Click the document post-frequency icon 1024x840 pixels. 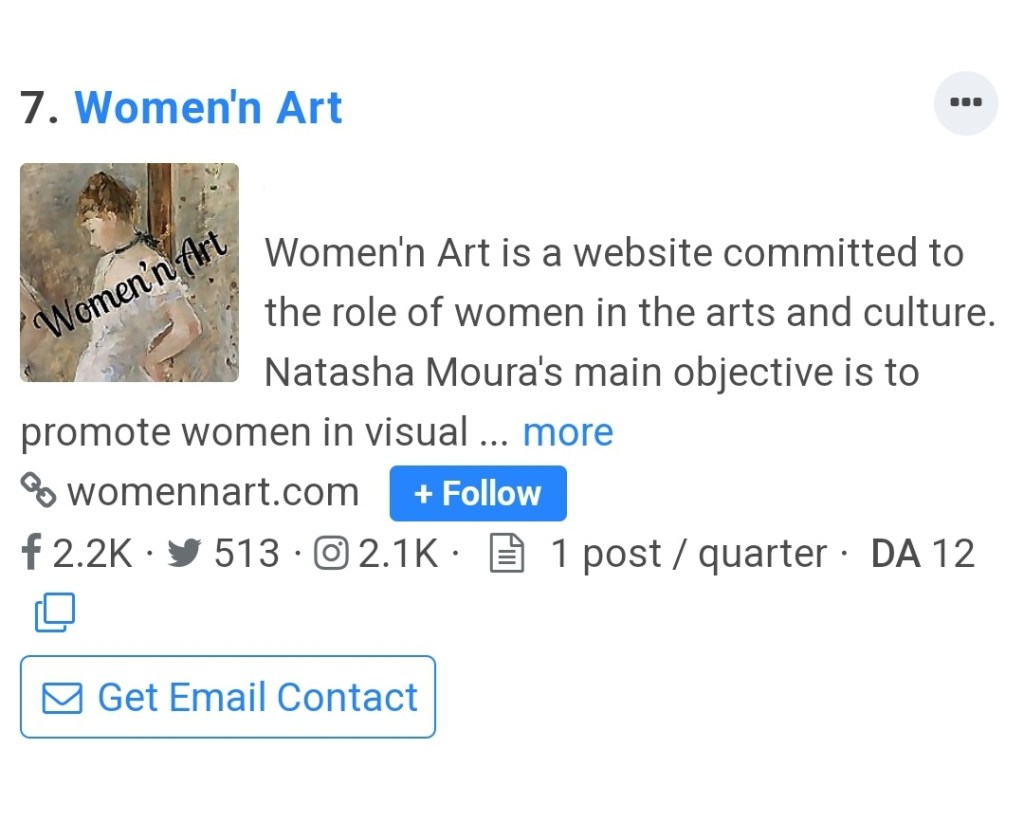(x=506, y=553)
